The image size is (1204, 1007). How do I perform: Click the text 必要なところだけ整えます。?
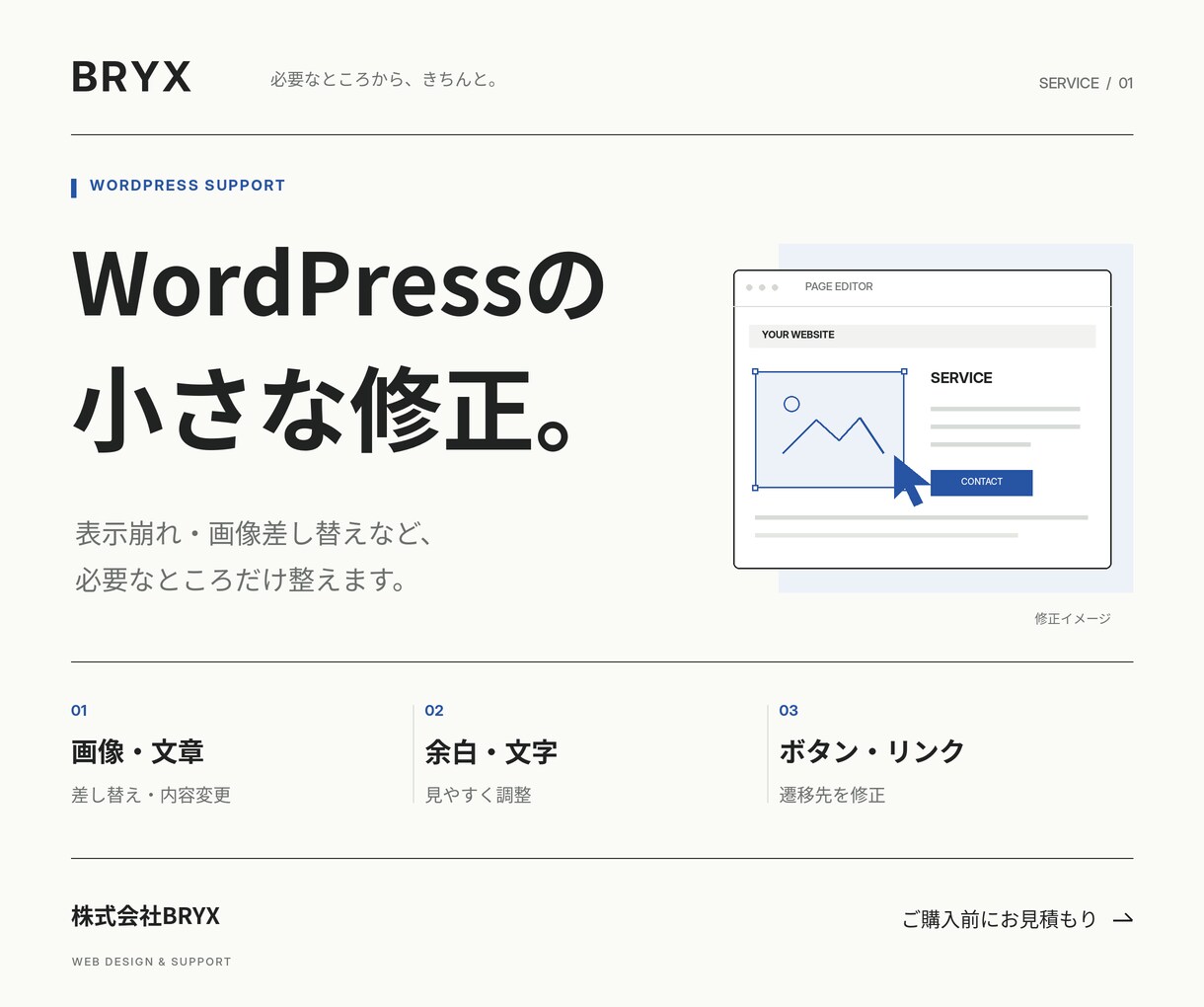pyautogui.click(x=242, y=580)
